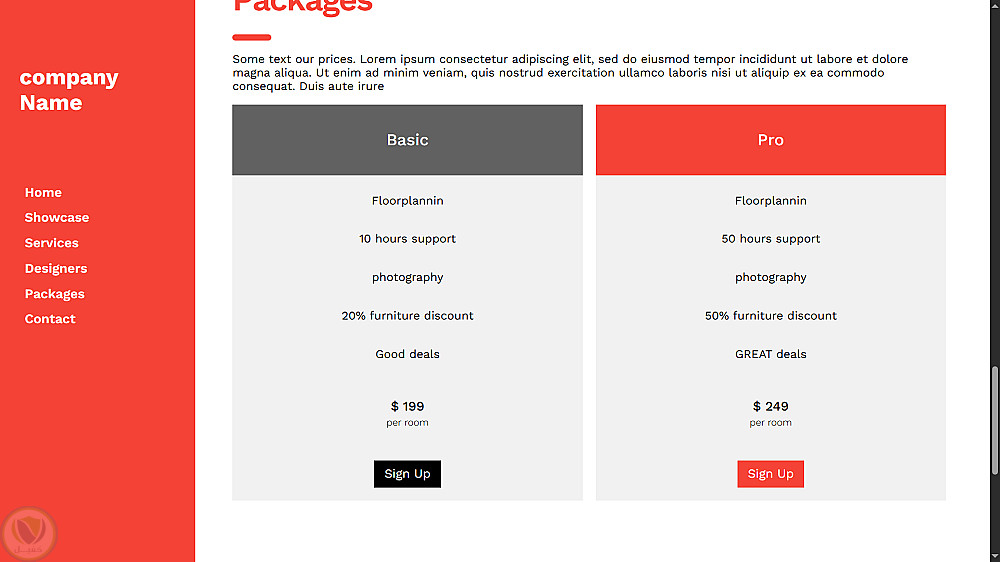This screenshot has width=1000, height=562.
Task: Click the company Name logo text
Action: 69,90
